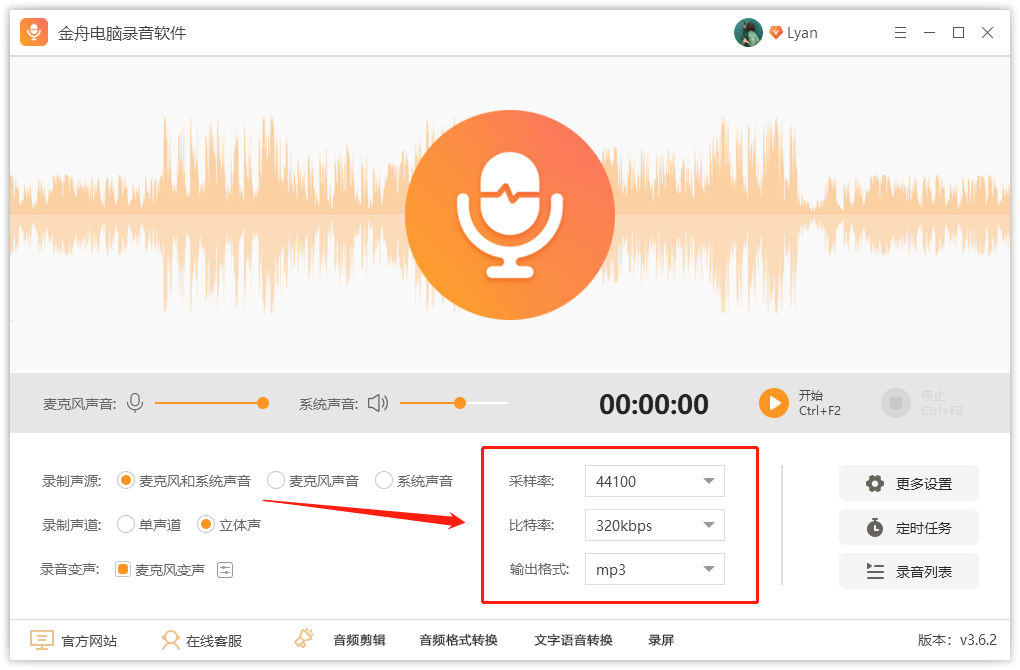The height and width of the screenshot is (670, 1020).
Task: Click the 开始 Ctrl+F2 label
Action: [x=820, y=403]
